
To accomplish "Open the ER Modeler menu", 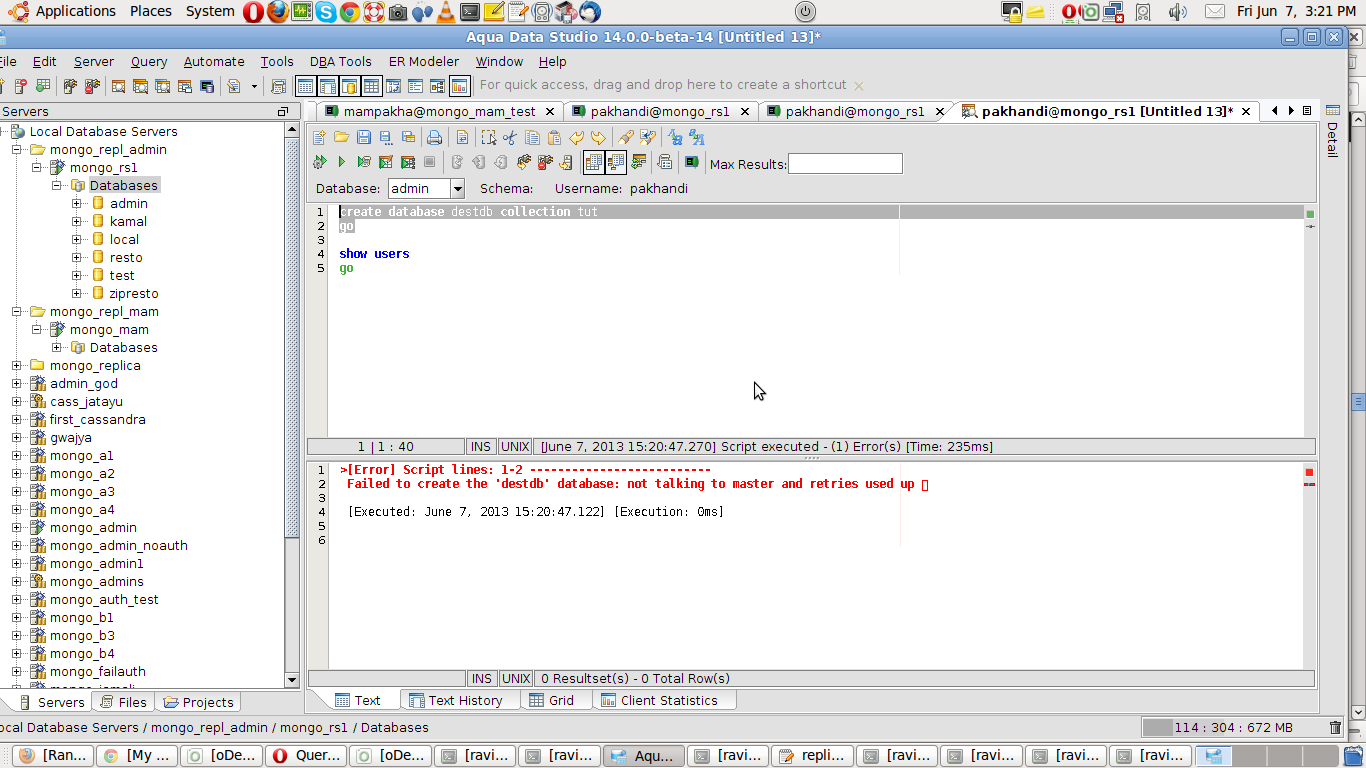I will (x=424, y=61).
